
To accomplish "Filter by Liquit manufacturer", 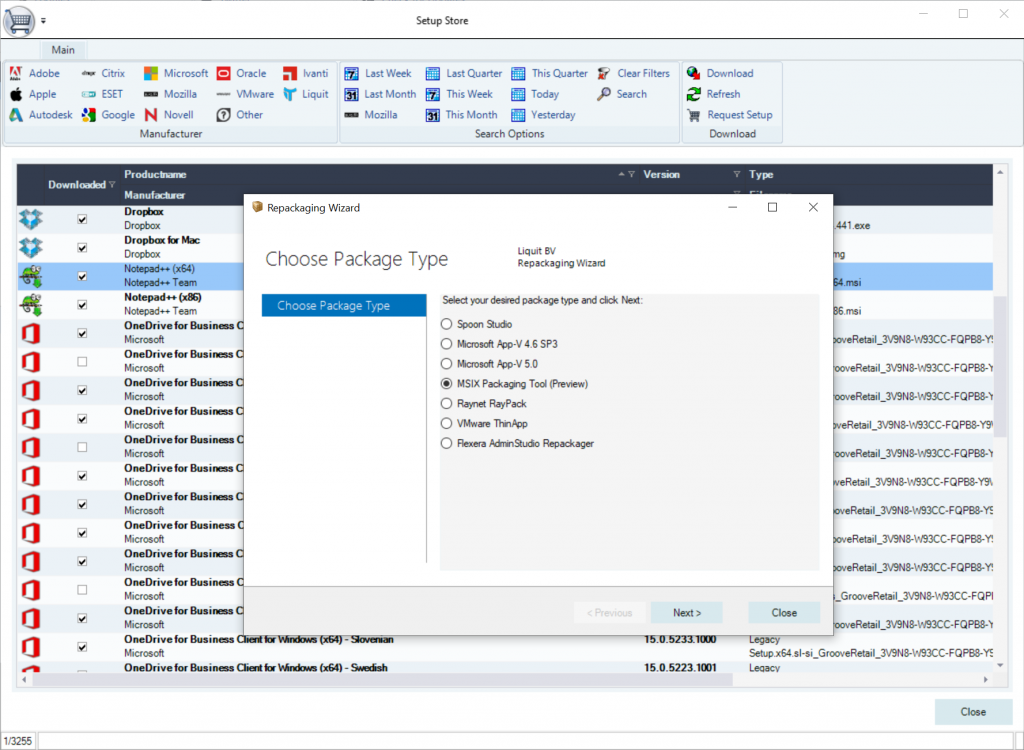I will [x=306, y=94].
